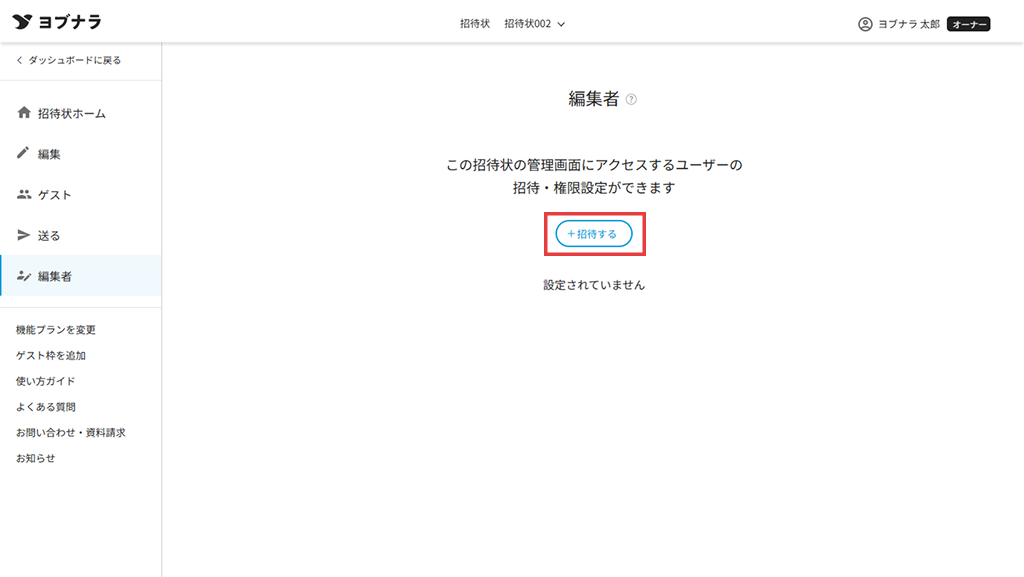Expand the 招待状002 dropdown
Screen dimensions: 1024x577
(x=534, y=24)
